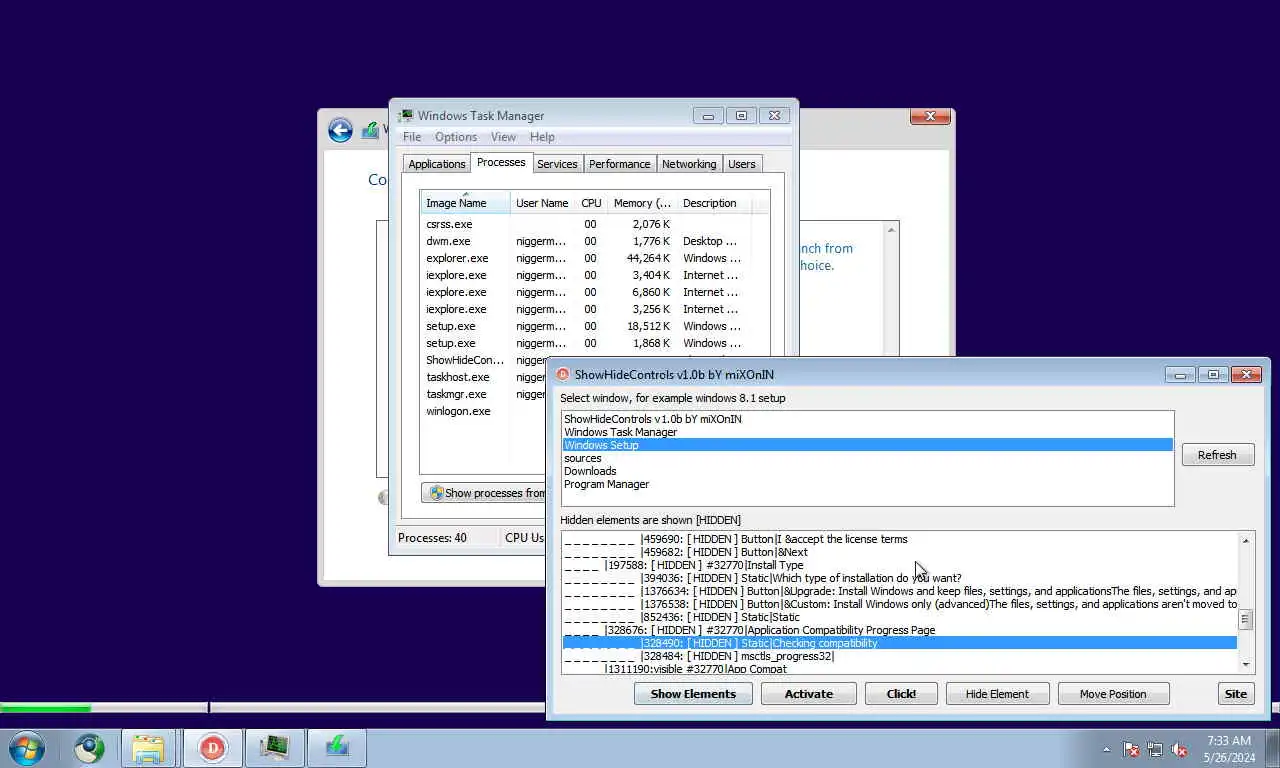Select the ShowHideCon... process row
This screenshot has height=768, width=1280.
(483, 360)
